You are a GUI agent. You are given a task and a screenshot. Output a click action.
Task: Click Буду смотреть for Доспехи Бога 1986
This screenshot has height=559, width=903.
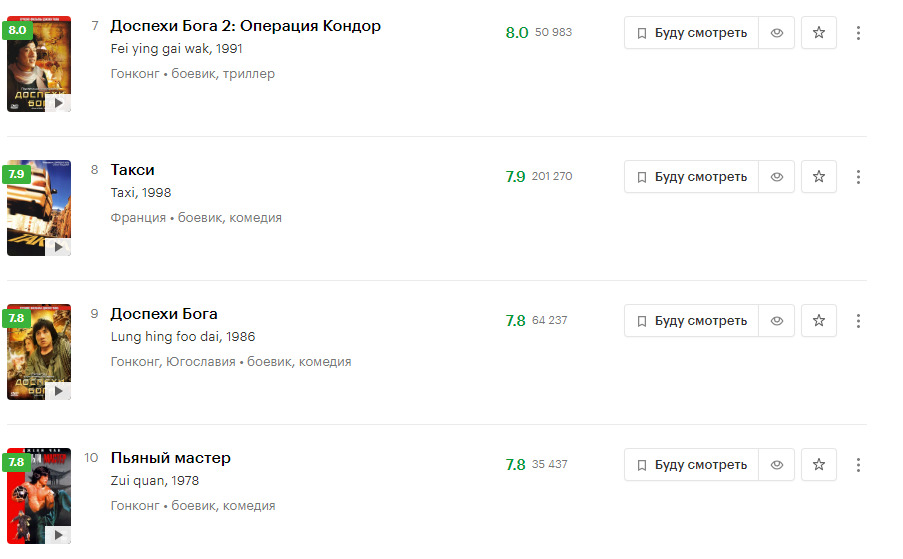(x=691, y=321)
